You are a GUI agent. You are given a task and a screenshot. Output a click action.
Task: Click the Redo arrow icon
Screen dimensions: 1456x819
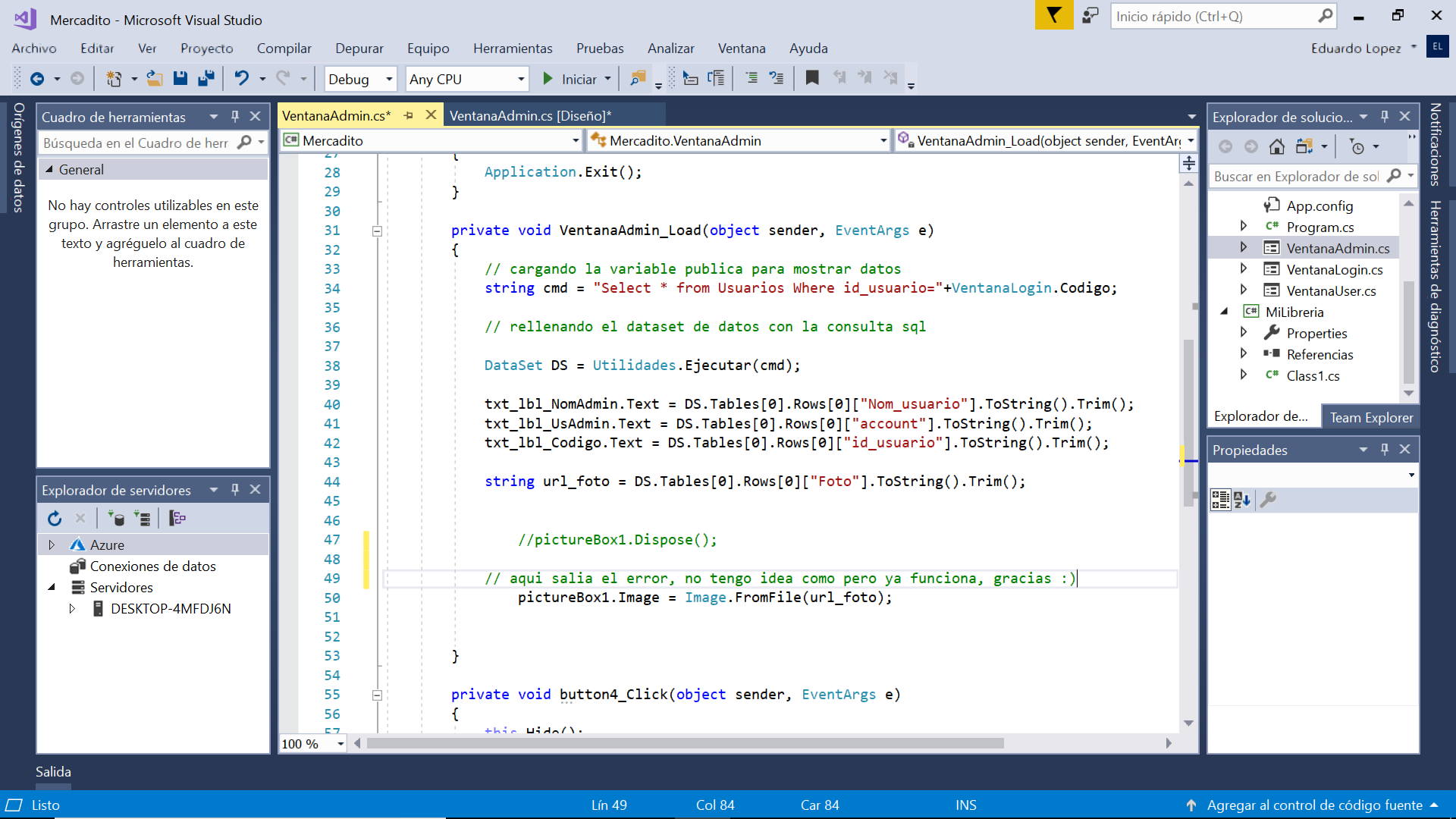point(283,78)
